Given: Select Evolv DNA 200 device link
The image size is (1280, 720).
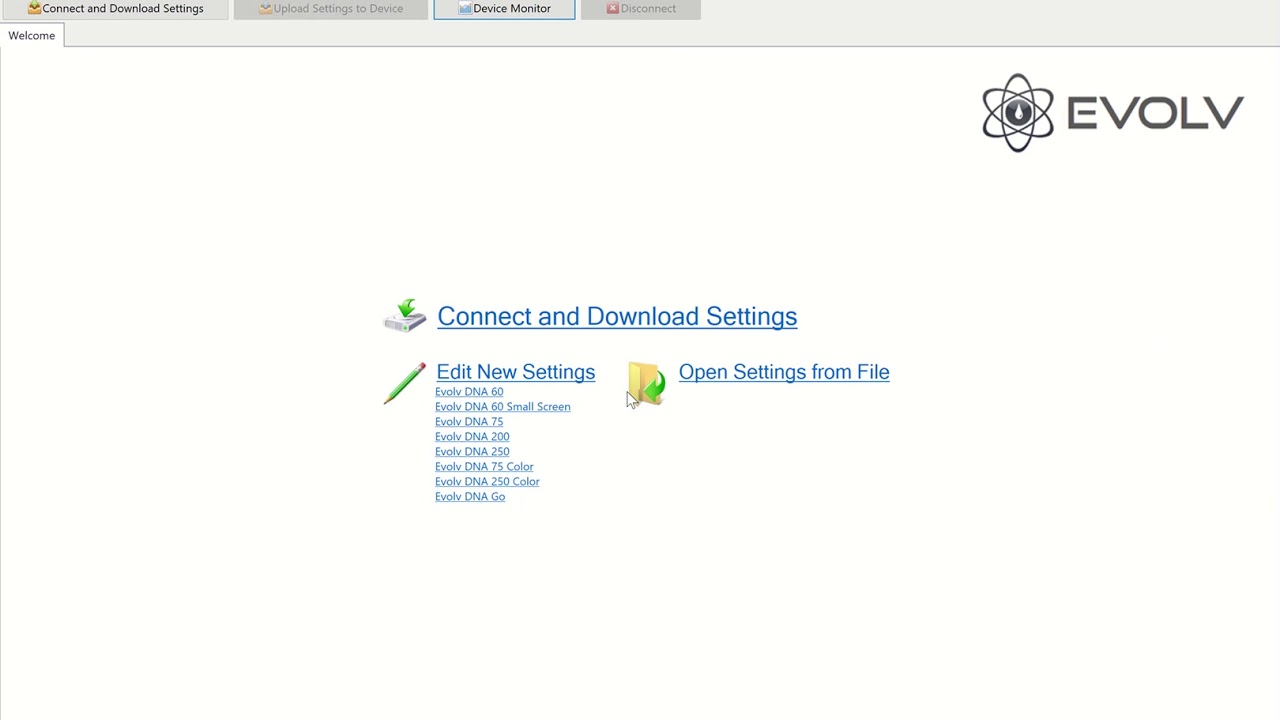Looking at the screenshot, I should (472, 437).
